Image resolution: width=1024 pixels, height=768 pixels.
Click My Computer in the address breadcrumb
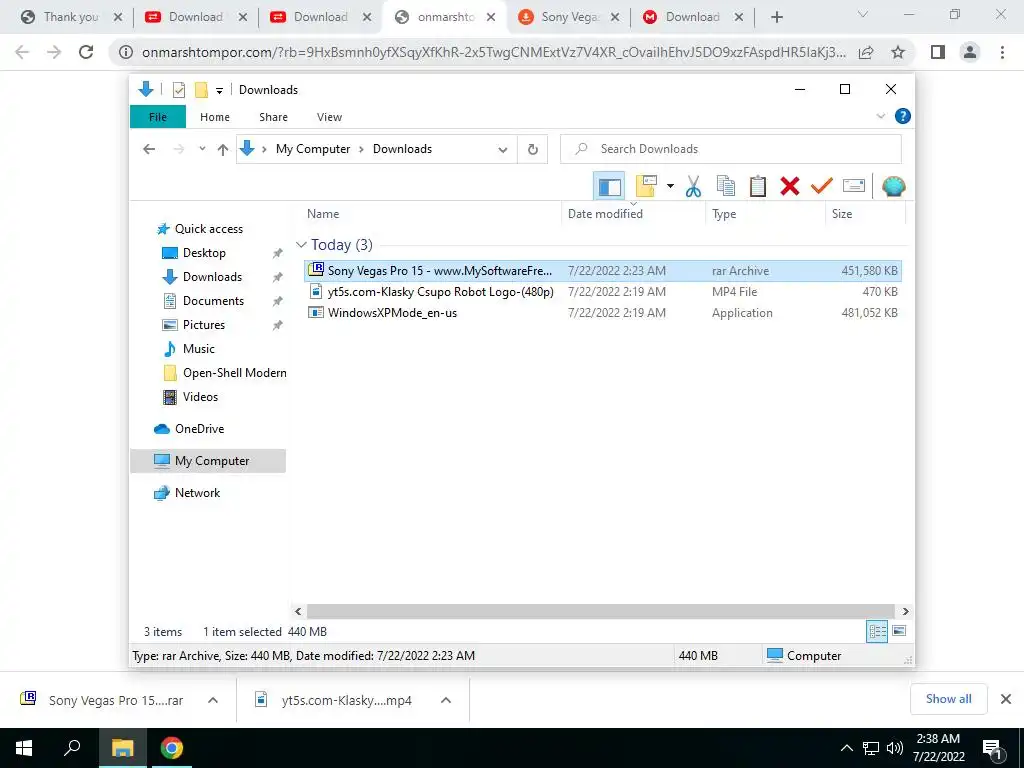pyautogui.click(x=313, y=149)
